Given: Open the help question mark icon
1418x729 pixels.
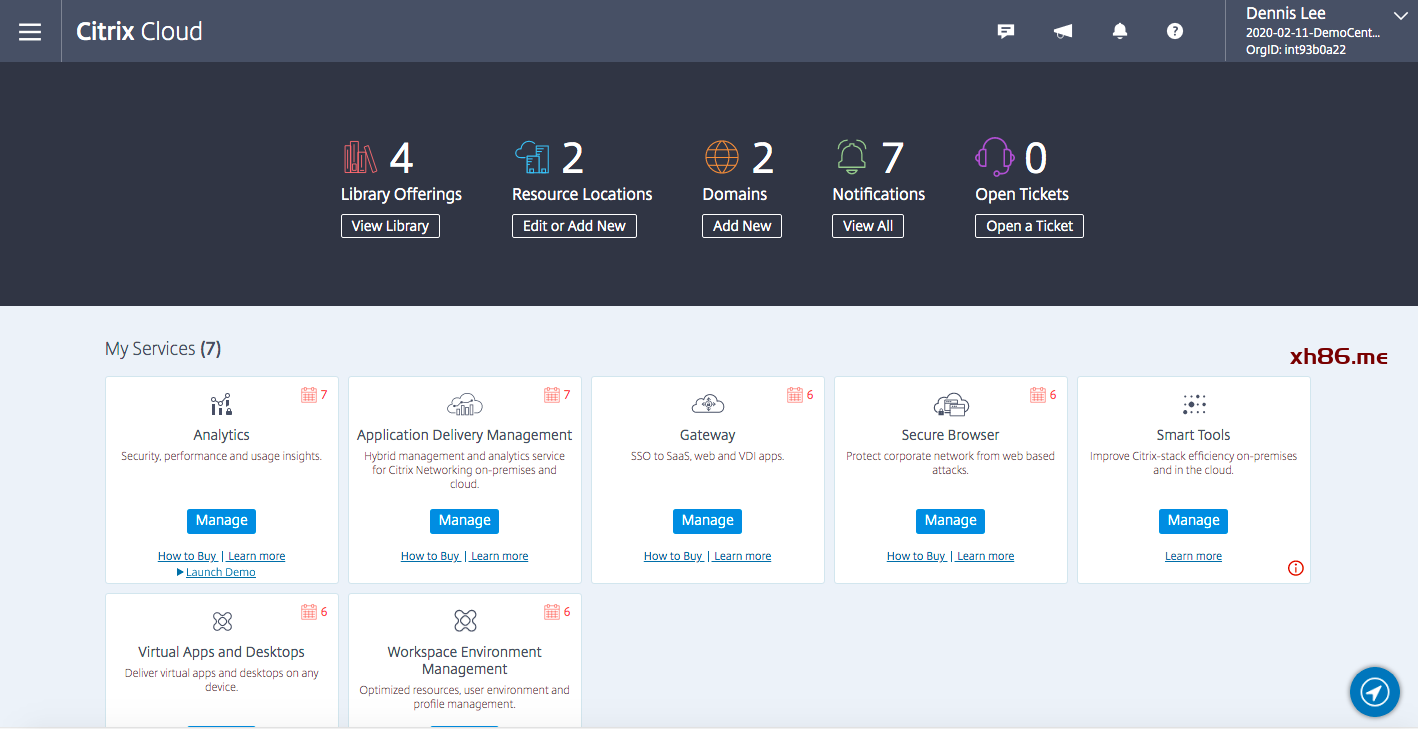Looking at the screenshot, I should pos(1175,31).
